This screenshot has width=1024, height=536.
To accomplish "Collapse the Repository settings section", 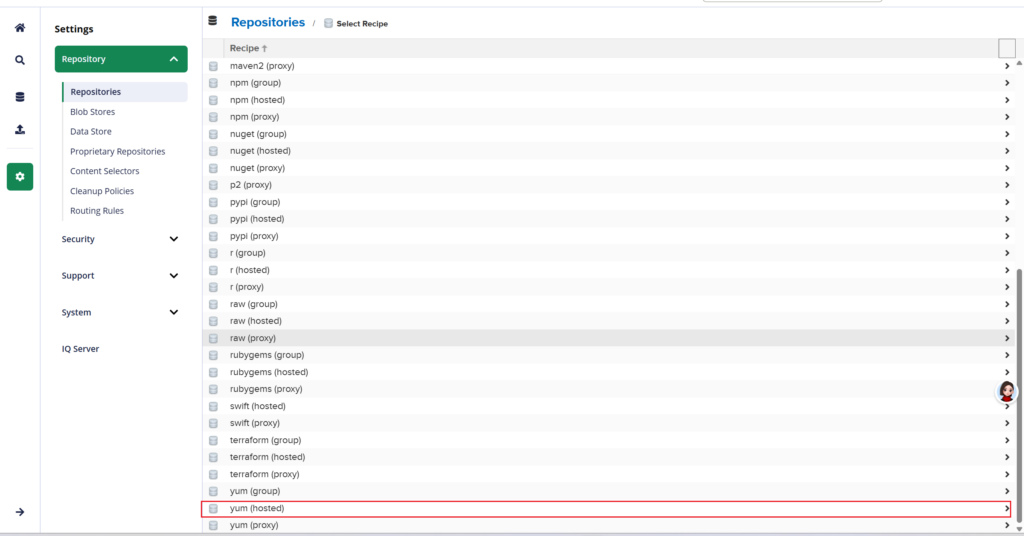I will (x=173, y=60).
